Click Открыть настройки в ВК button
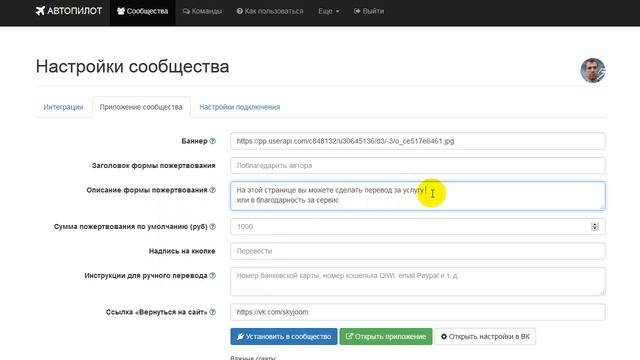Screen dimensions: 640x360 pos(485,336)
